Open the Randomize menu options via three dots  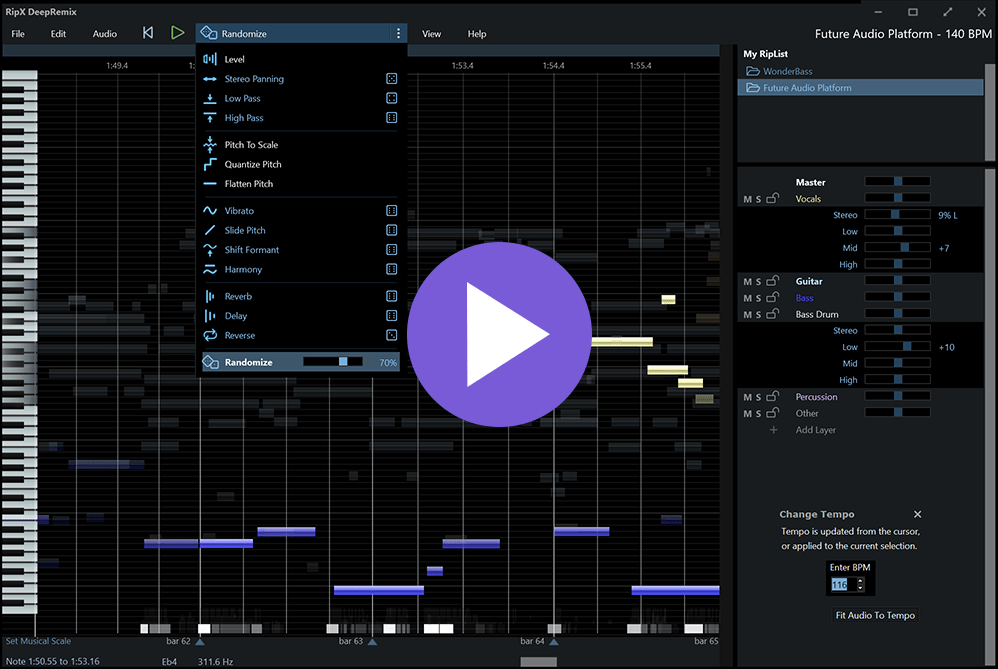398,32
